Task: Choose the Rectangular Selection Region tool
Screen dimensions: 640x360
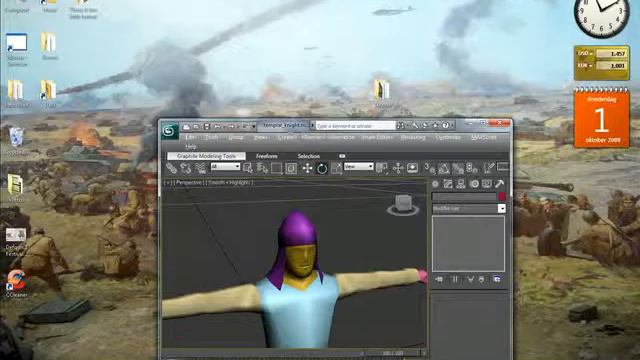Action: pos(276,168)
